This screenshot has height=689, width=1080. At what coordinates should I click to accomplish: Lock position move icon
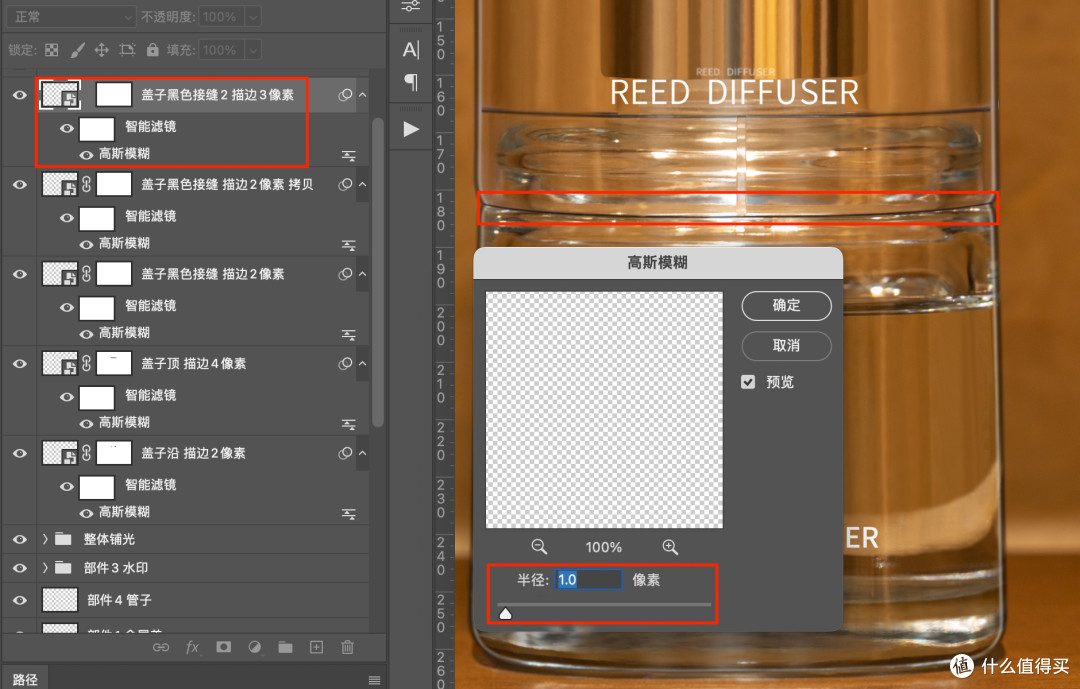pos(101,50)
